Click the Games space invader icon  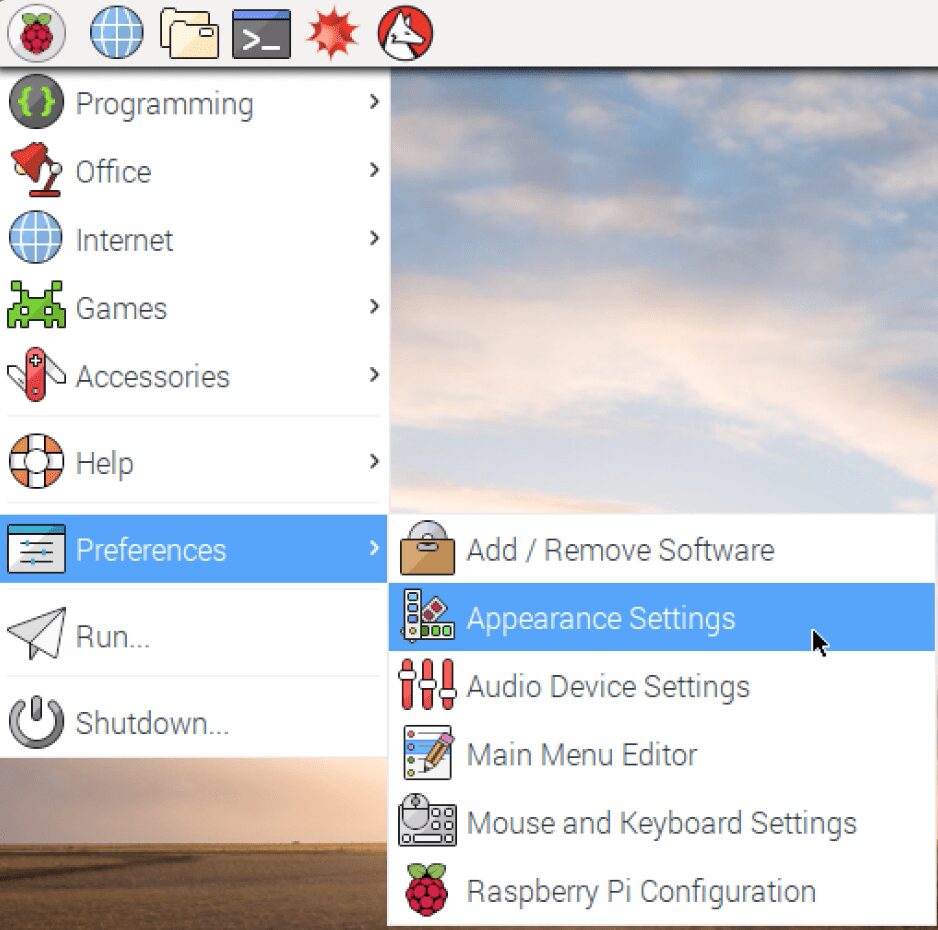pyautogui.click(x=35, y=308)
